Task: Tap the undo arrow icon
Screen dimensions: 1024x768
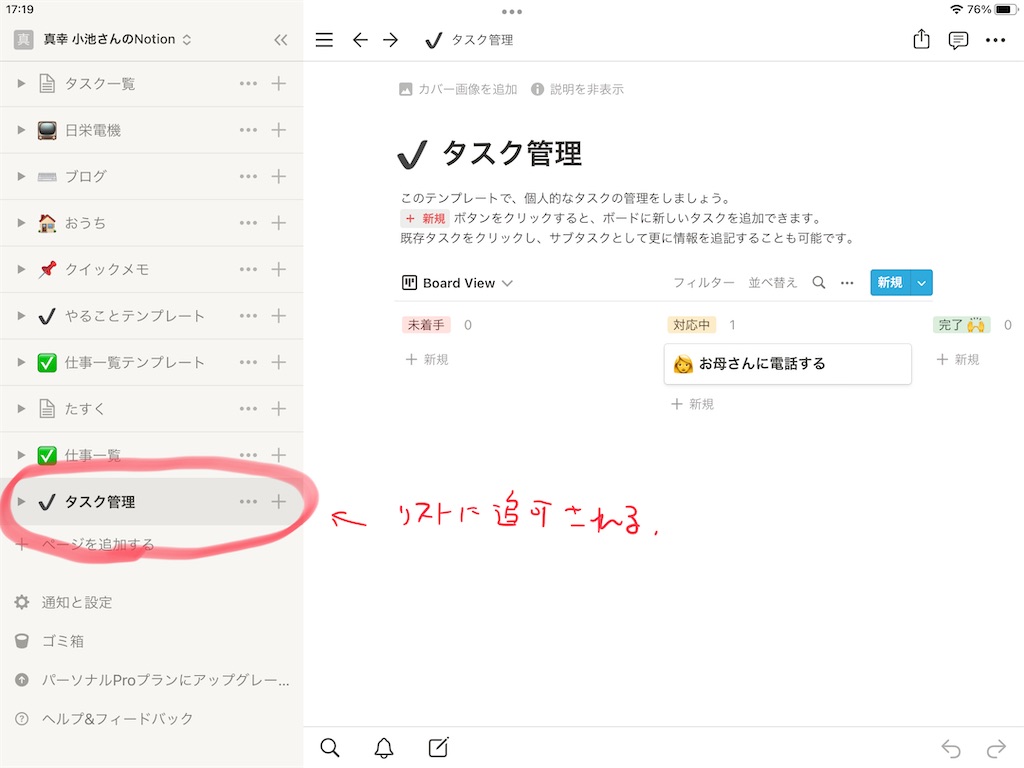Action: coord(951,748)
